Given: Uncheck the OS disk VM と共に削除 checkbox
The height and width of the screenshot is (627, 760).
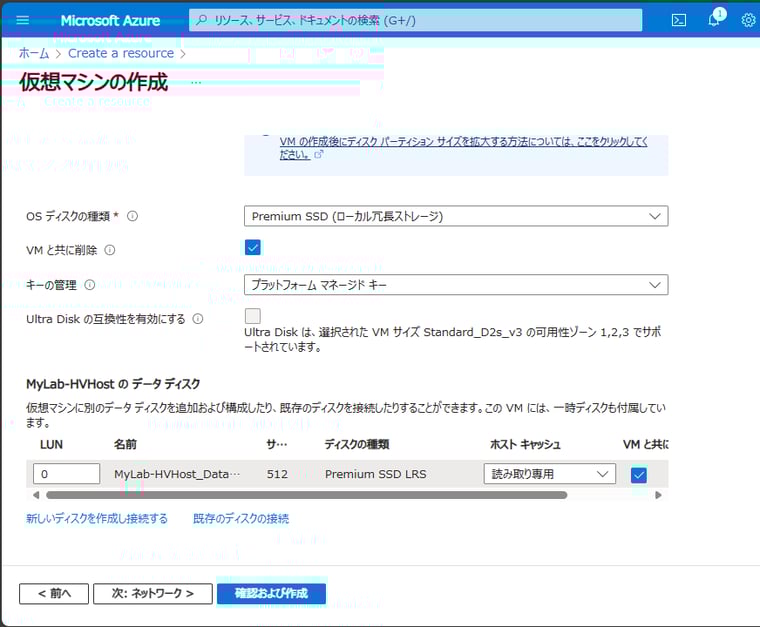Looking at the screenshot, I should point(253,247).
